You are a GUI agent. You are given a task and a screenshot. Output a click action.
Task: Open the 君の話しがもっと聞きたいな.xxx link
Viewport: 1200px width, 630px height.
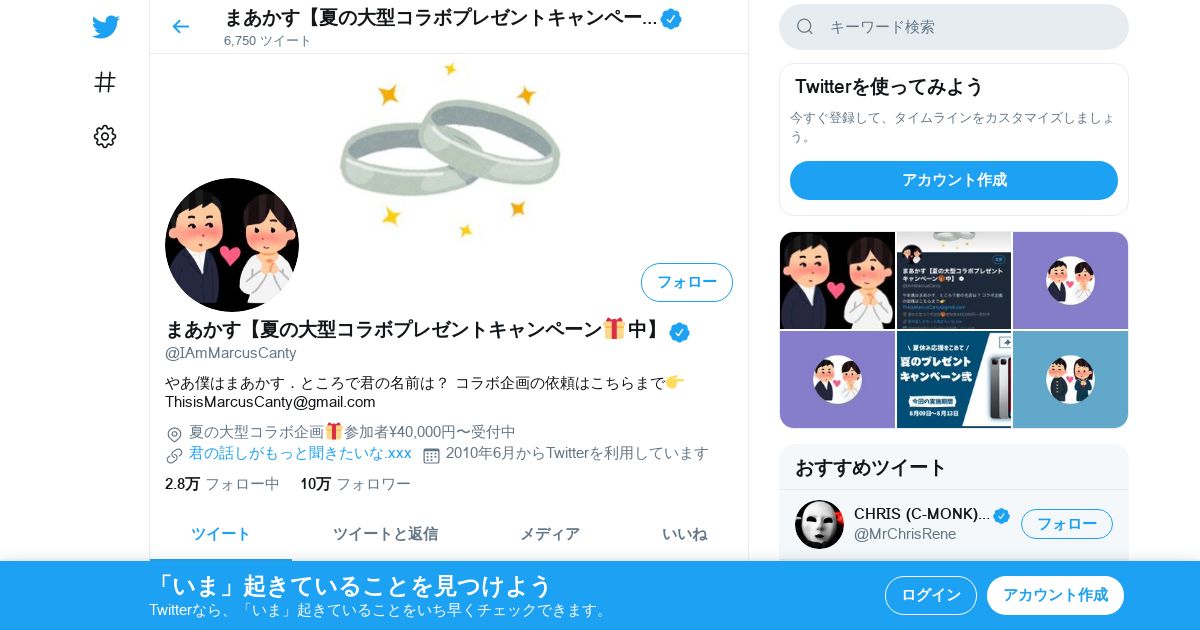click(300, 453)
